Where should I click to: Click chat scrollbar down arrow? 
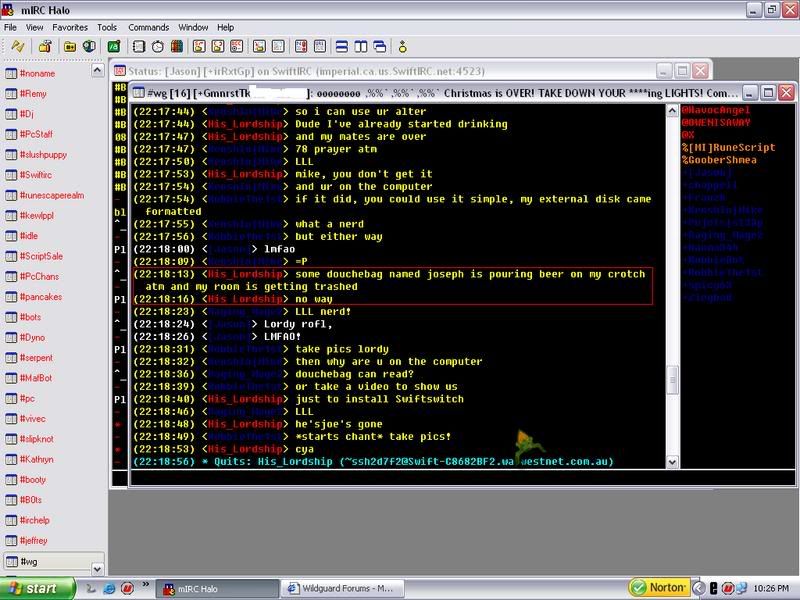pyautogui.click(x=672, y=462)
